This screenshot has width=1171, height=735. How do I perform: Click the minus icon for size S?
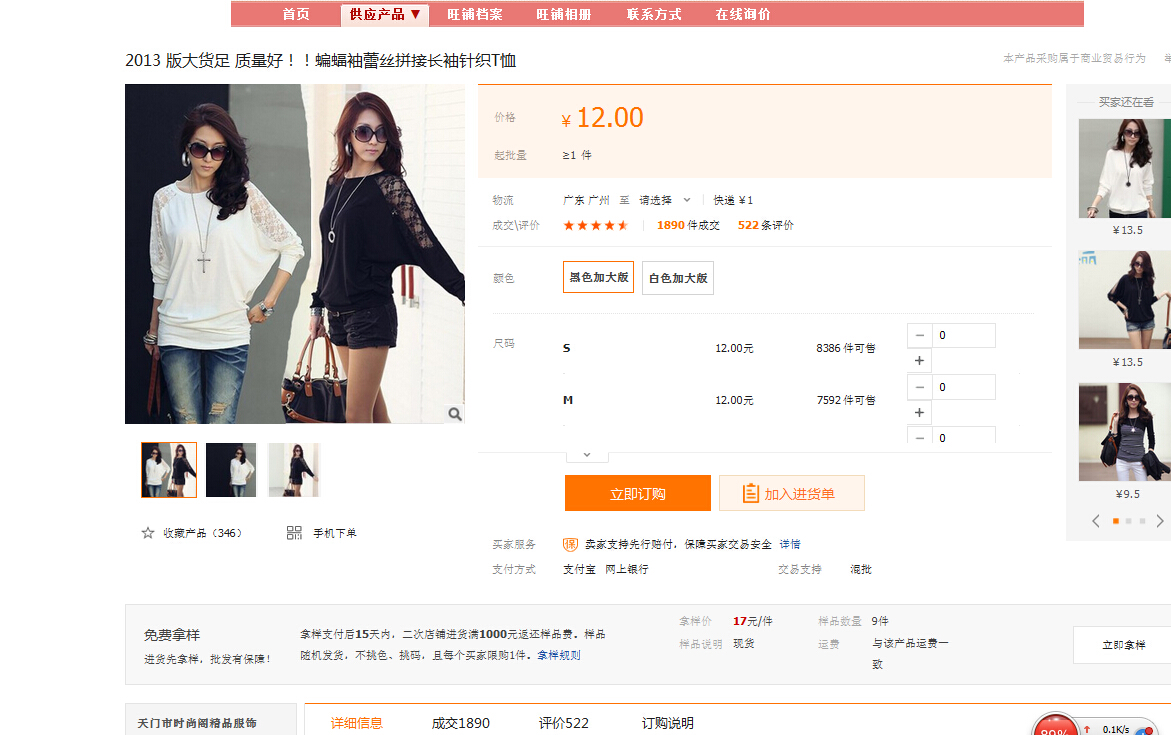click(x=920, y=336)
